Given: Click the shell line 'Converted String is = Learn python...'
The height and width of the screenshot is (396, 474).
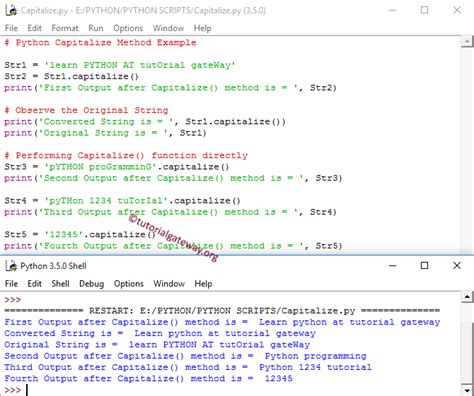Looking at the screenshot, I should [160, 333].
